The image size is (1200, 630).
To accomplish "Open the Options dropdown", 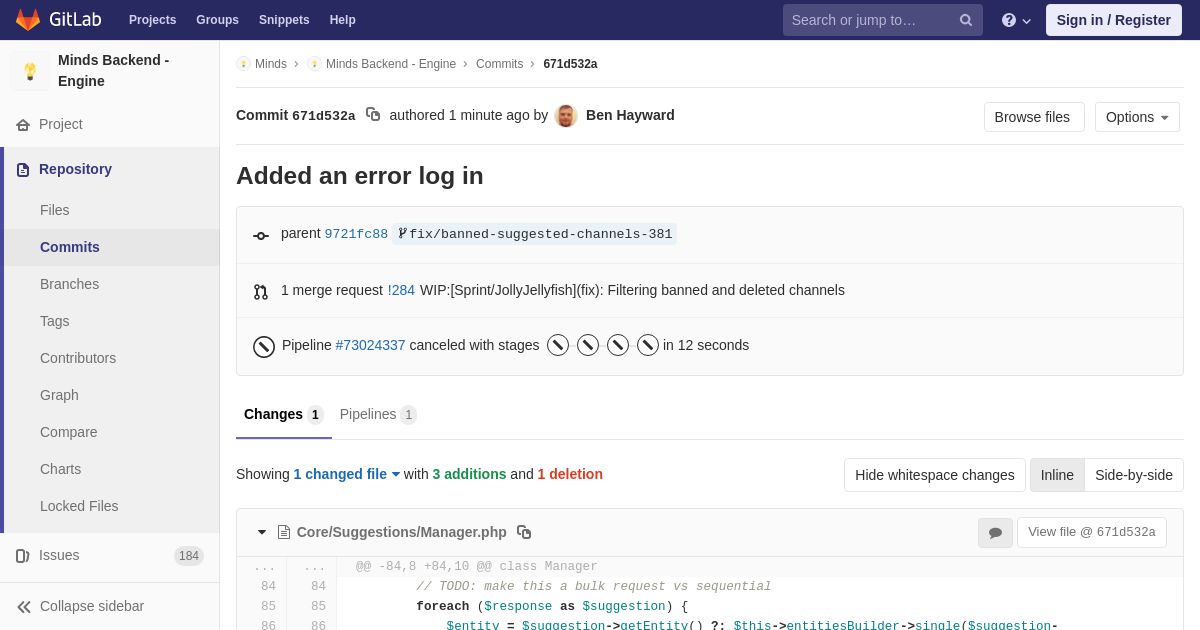I will tap(1137, 117).
